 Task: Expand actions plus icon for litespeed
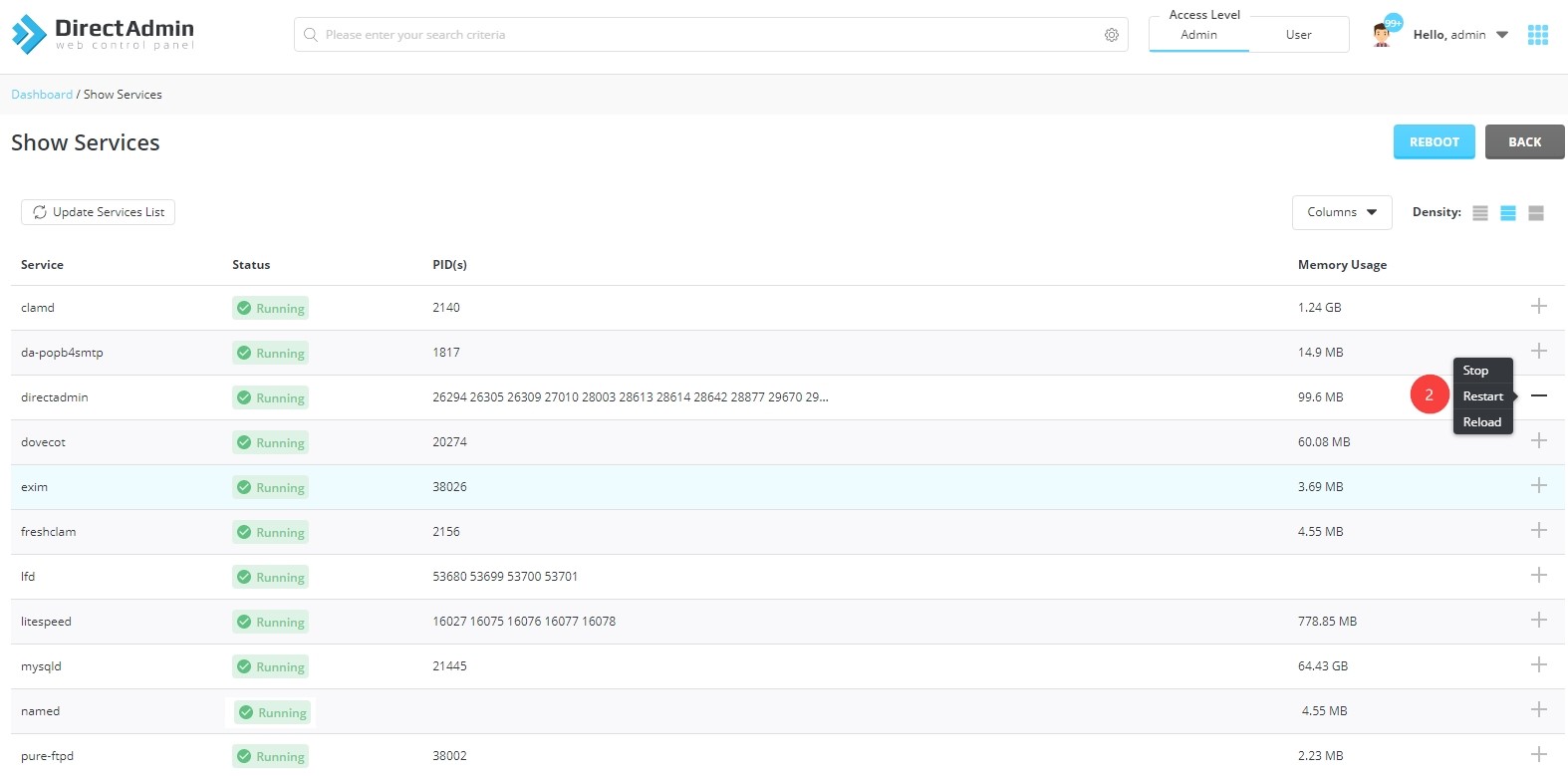point(1539,620)
